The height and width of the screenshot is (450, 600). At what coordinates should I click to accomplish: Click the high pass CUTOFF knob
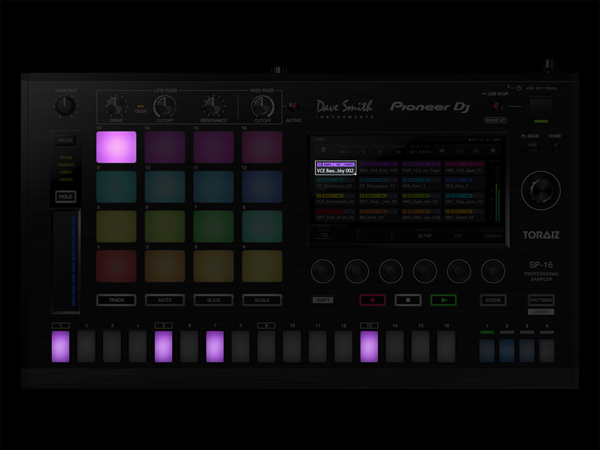coord(262,106)
